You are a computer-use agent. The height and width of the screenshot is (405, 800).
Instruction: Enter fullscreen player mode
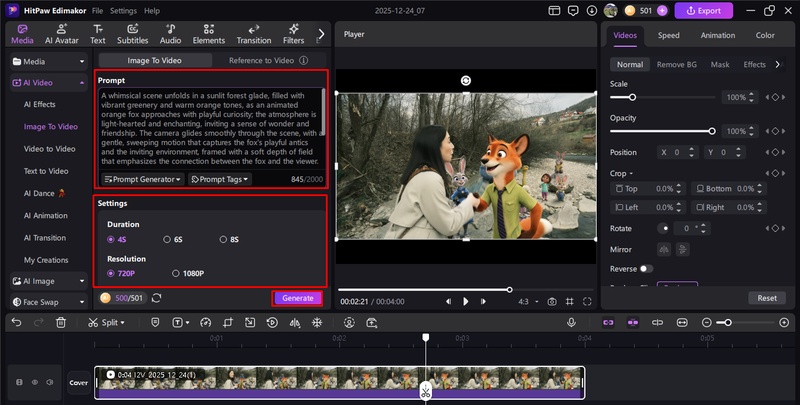pos(587,301)
